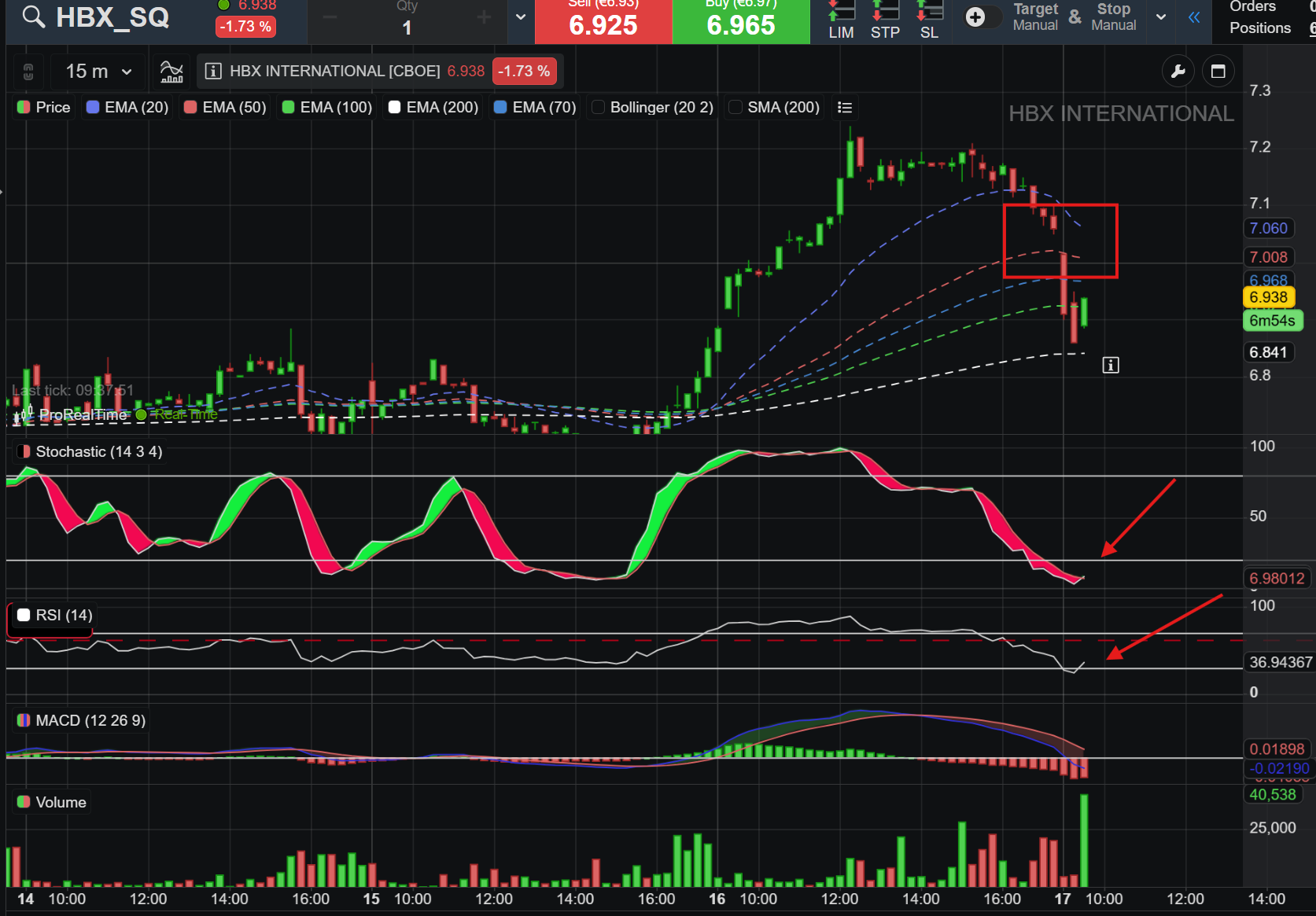Click the 36.94367 RSI value label
Screen dimensions: 1316x916
(1280, 663)
